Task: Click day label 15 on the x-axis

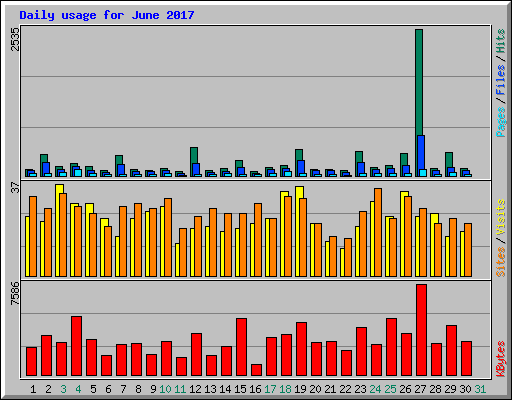Action: [240, 389]
